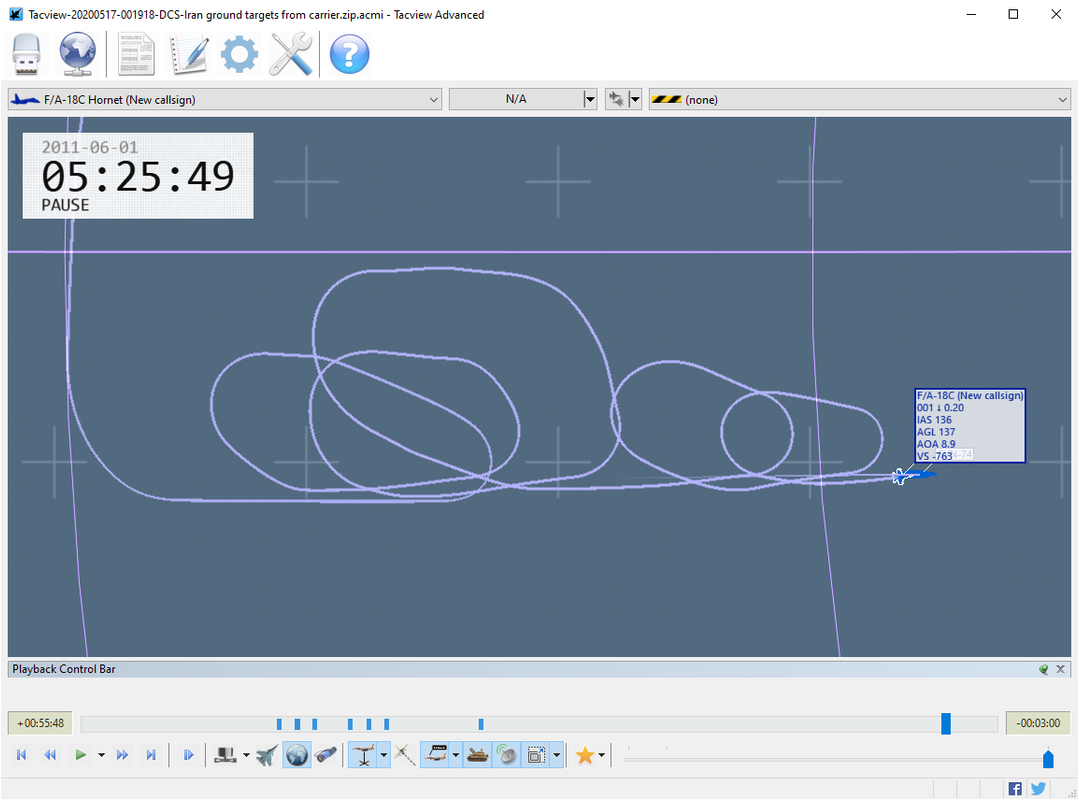Image resolution: width=1079 pixels, height=800 pixels.
Task: Click the 'Playback Control Bar' panel title
Action: pos(64,669)
